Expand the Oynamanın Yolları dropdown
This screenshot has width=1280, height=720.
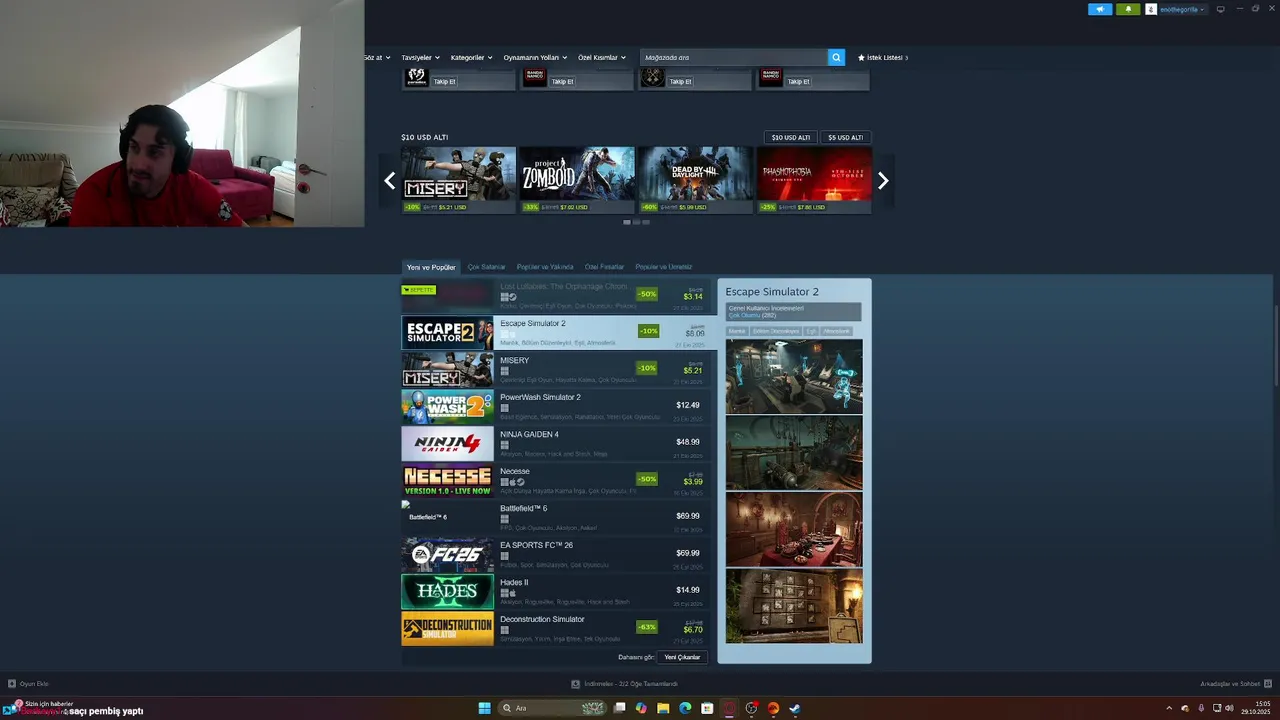coord(535,57)
